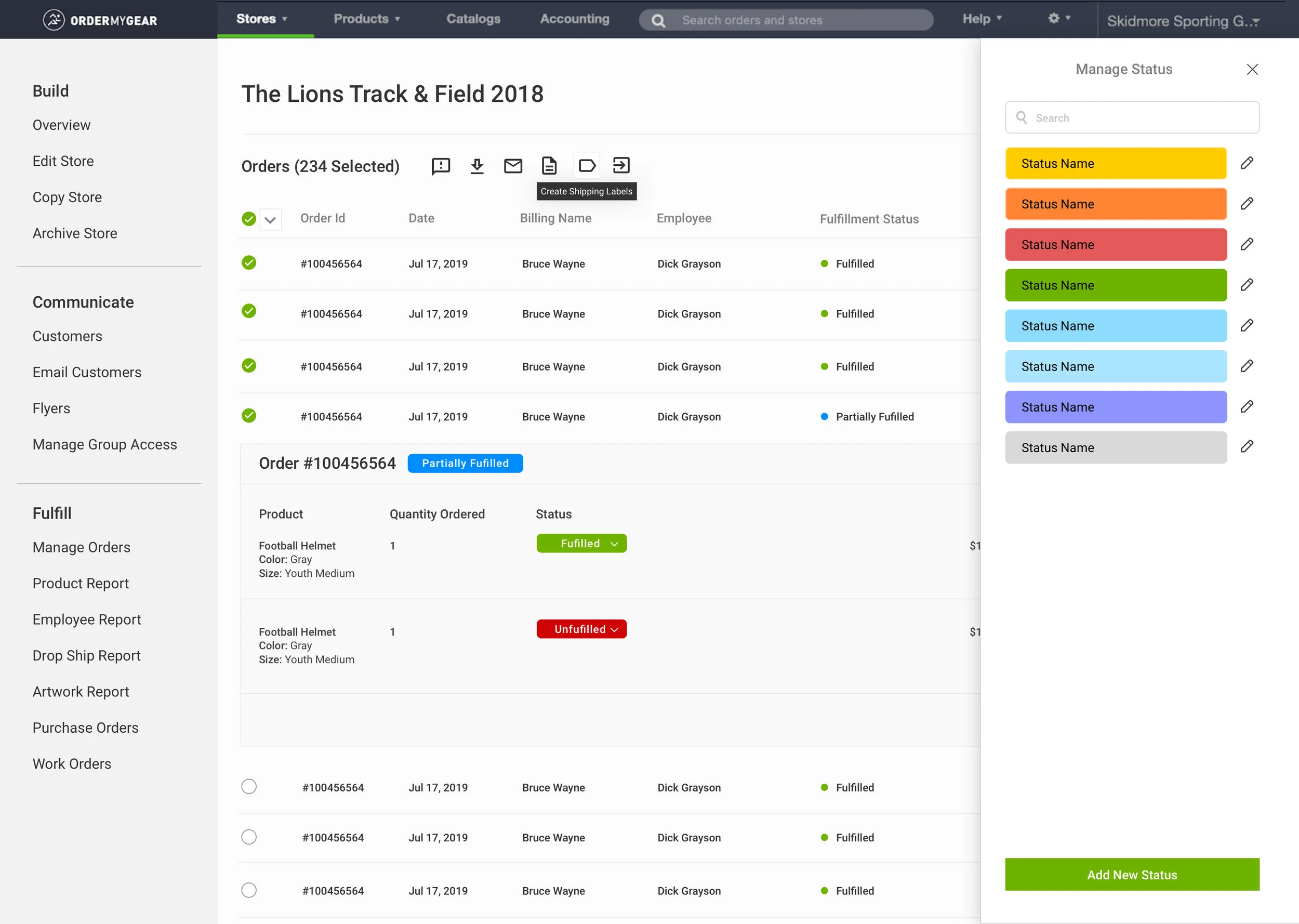Click the document icon in orders toolbar
Viewport: 1299px width, 924px height.
click(x=549, y=166)
